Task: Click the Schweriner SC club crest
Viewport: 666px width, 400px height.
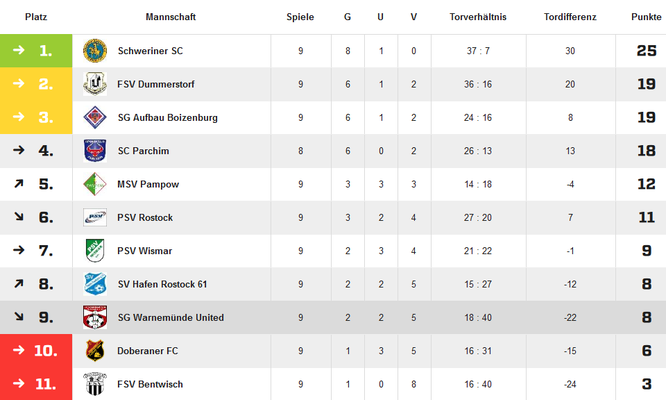Action: 95,51
